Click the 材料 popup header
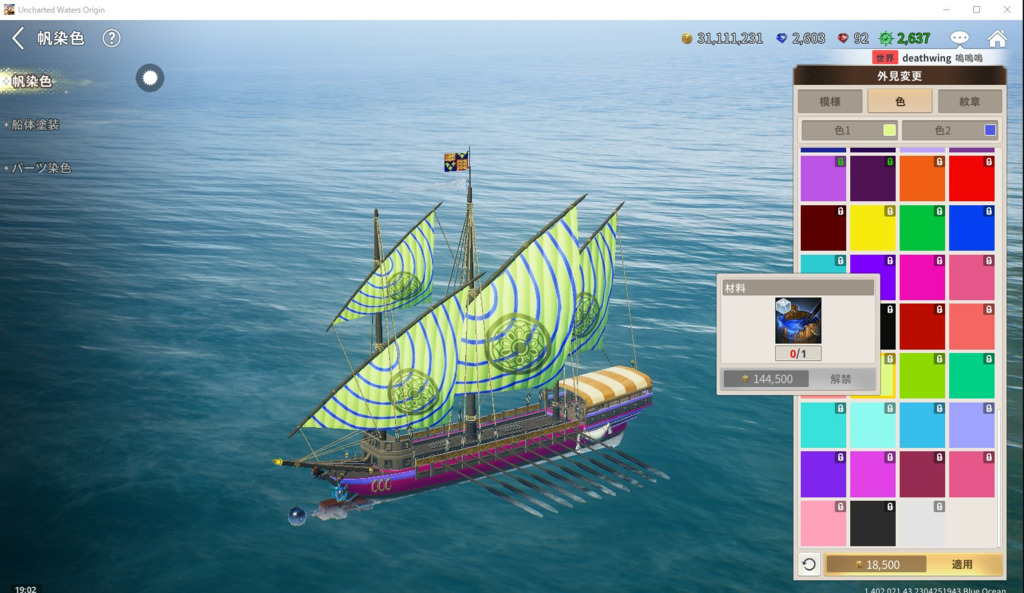The height and width of the screenshot is (593, 1024). [798, 288]
